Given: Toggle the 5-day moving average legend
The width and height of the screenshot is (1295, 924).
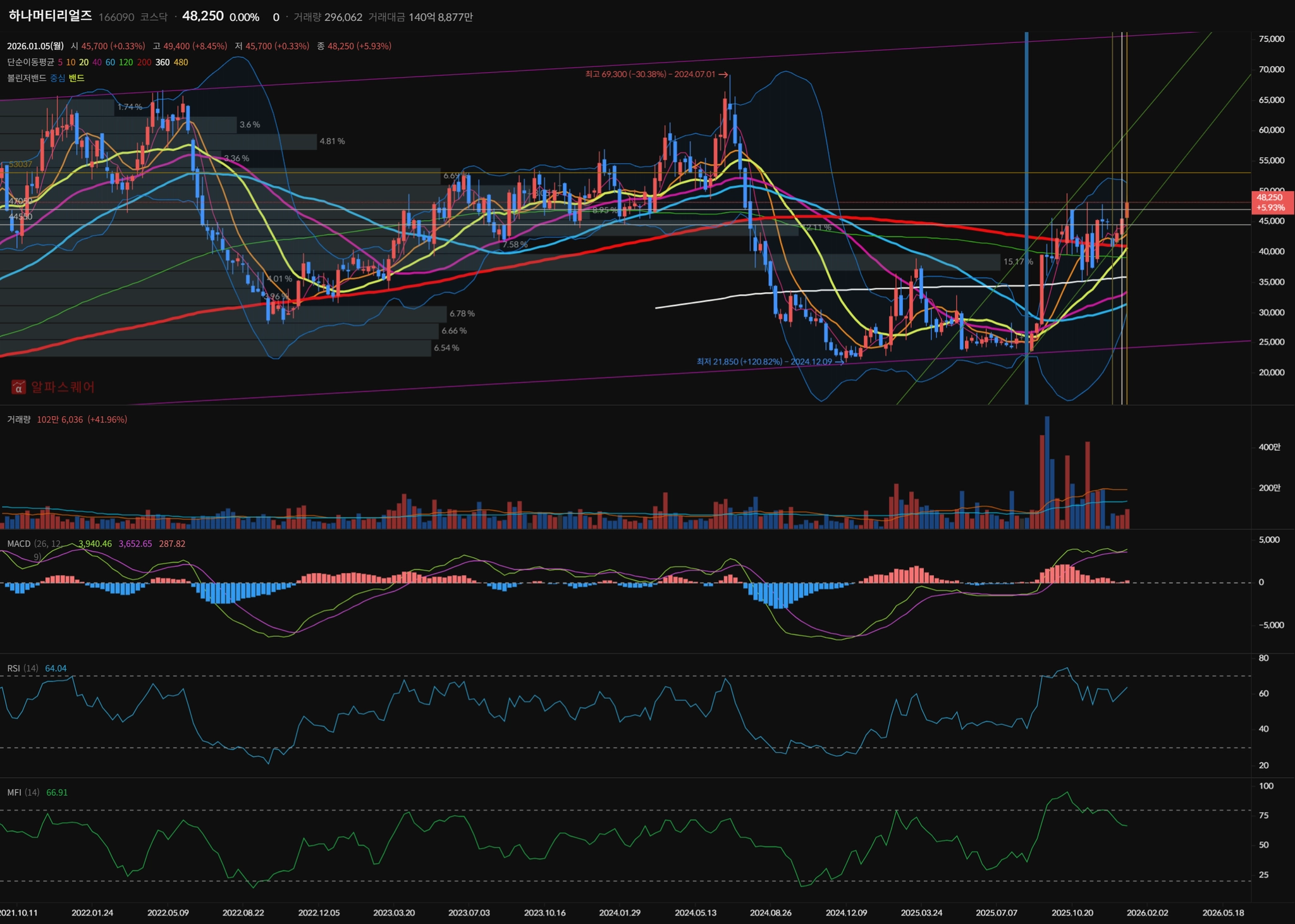Looking at the screenshot, I should 60,62.
